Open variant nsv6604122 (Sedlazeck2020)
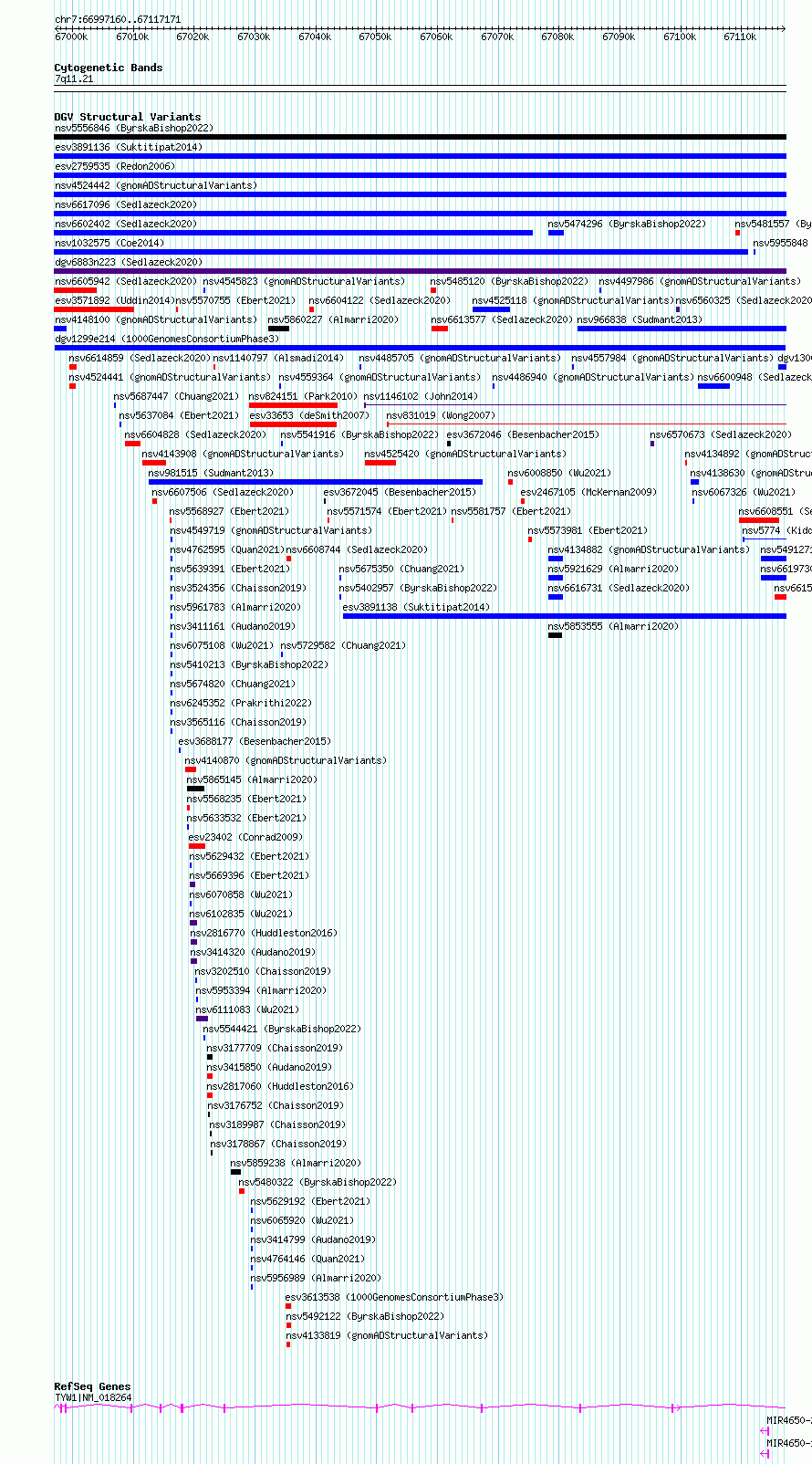Screen dimensions: 812x1464 [x=380, y=300]
